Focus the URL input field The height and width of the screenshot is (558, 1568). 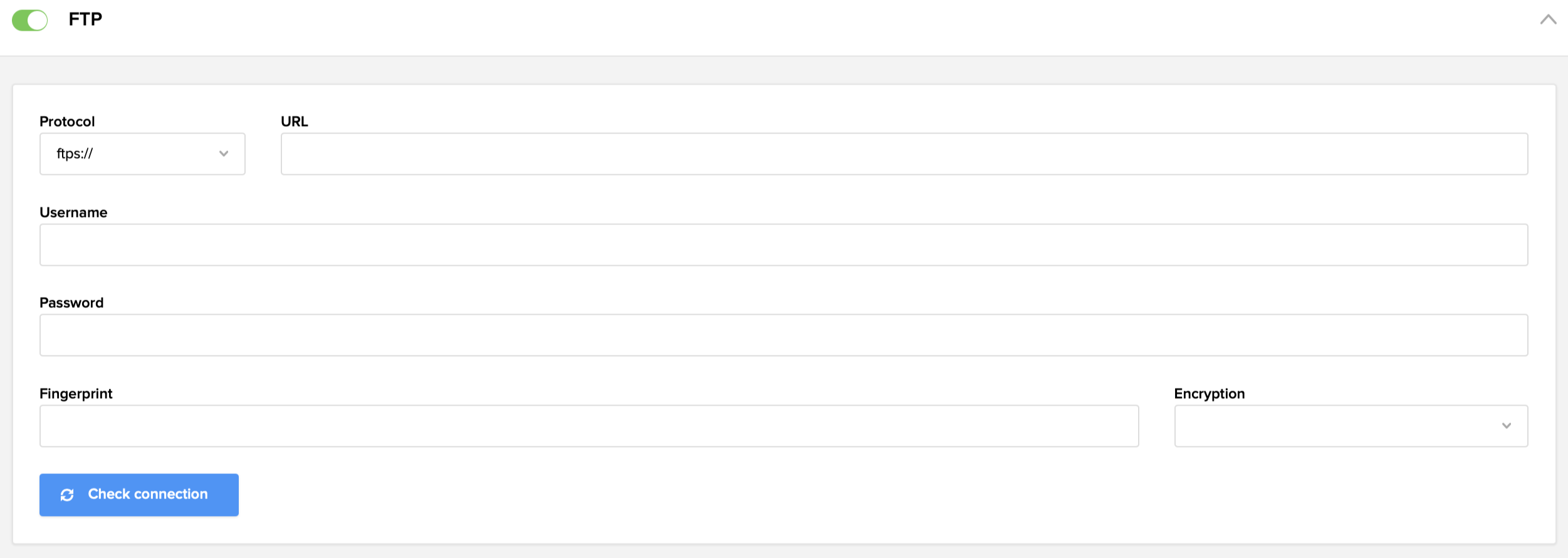click(904, 154)
